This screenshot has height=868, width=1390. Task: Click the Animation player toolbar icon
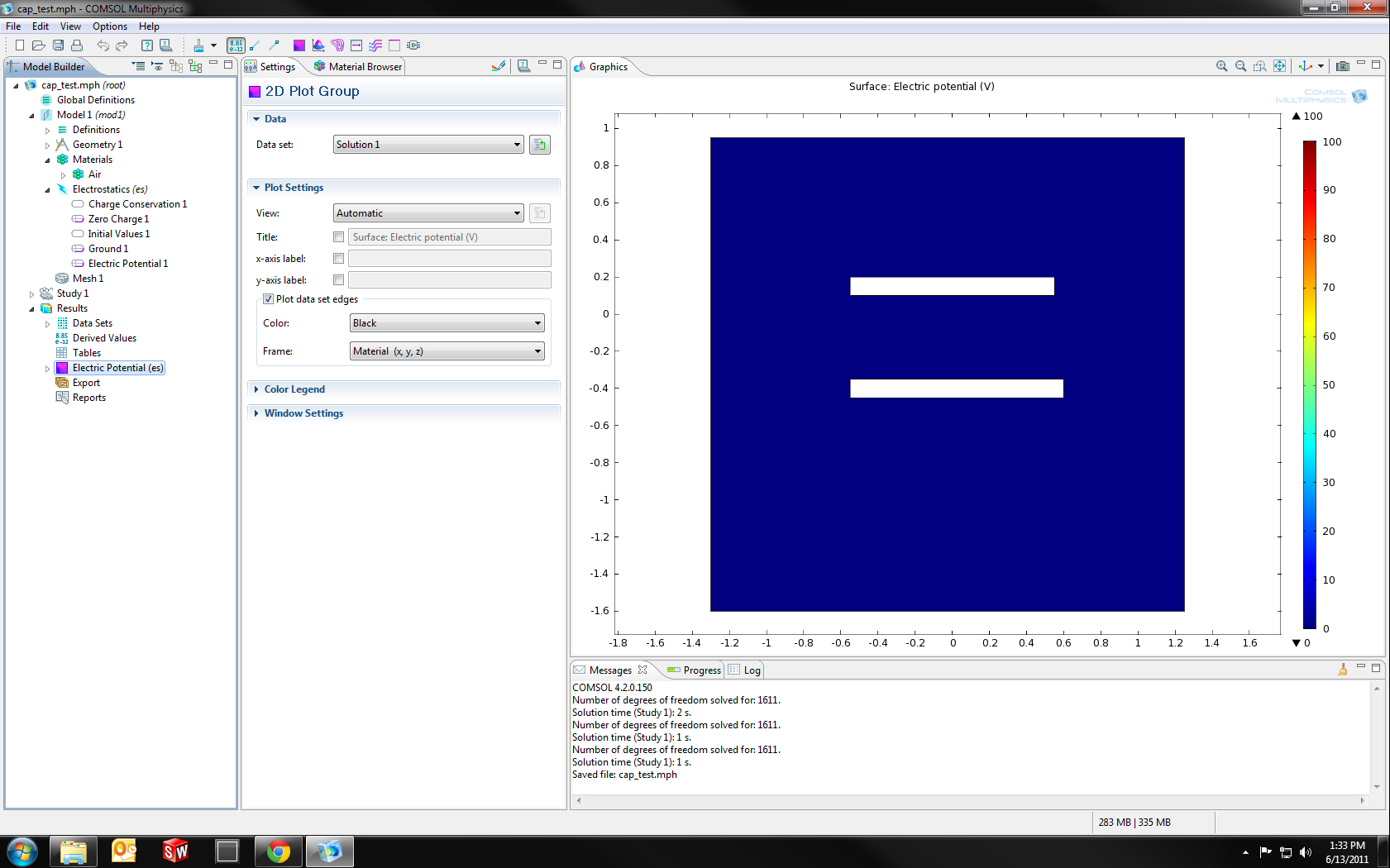[413, 45]
